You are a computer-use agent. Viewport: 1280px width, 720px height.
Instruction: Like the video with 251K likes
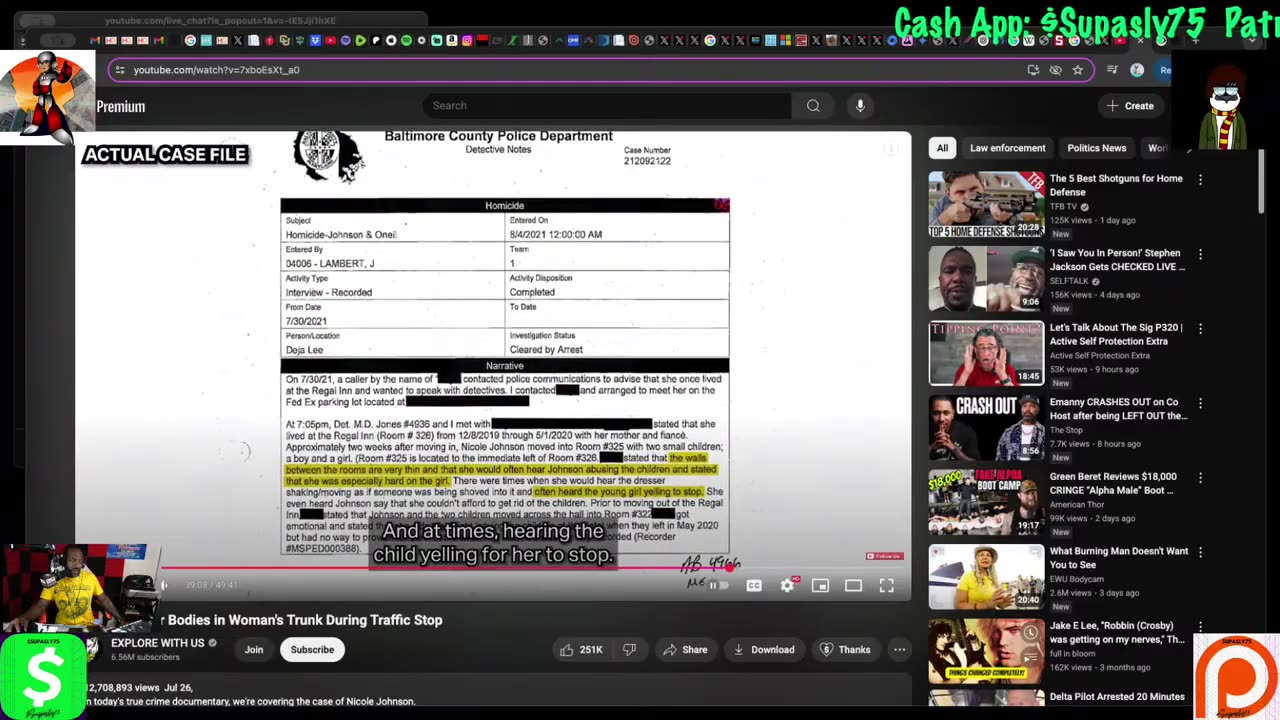581,650
